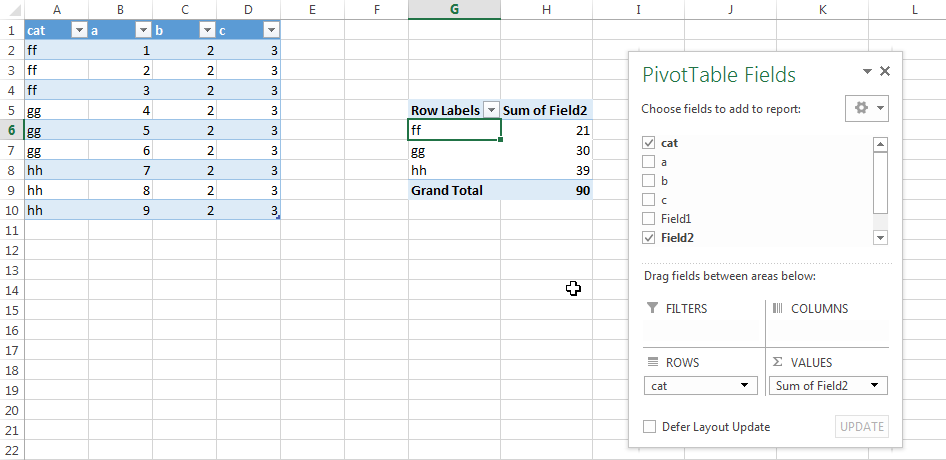The image size is (946, 460).
Task: Open the column c filter dropdown
Action: point(271,31)
